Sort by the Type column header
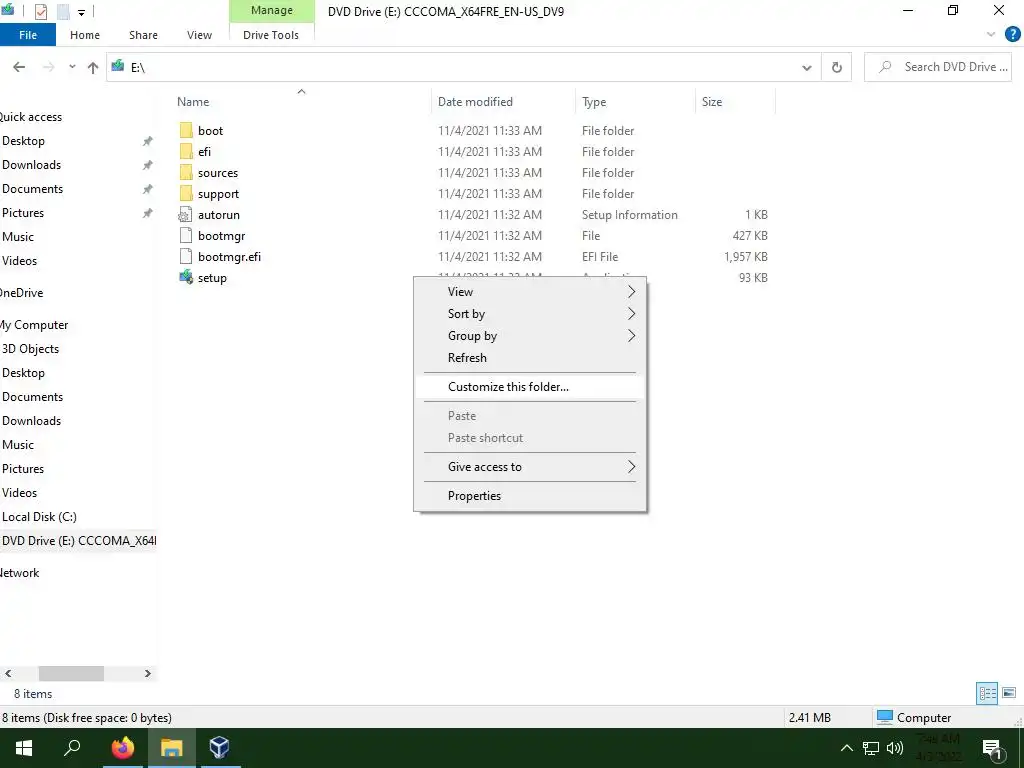Image resolution: width=1024 pixels, height=768 pixels. [x=594, y=102]
